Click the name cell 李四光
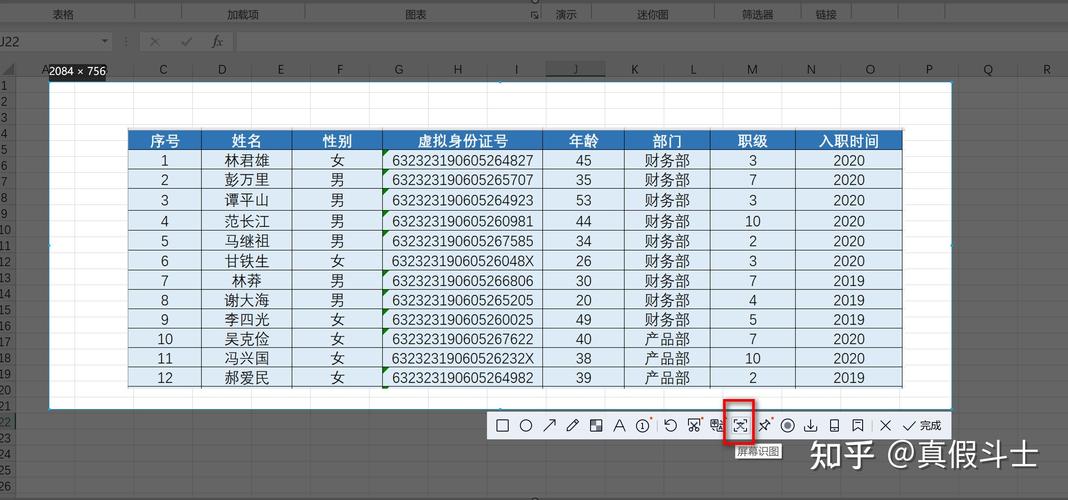Image resolution: width=1068 pixels, height=500 pixels. coord(247,319)
